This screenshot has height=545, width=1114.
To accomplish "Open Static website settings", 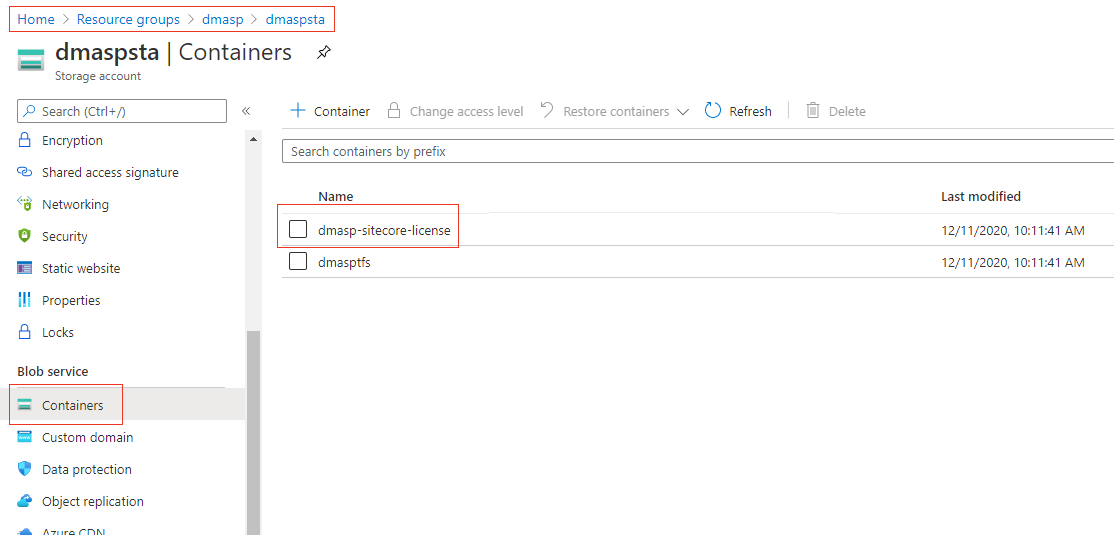I will pyautogui.click(x=81, y=269).
